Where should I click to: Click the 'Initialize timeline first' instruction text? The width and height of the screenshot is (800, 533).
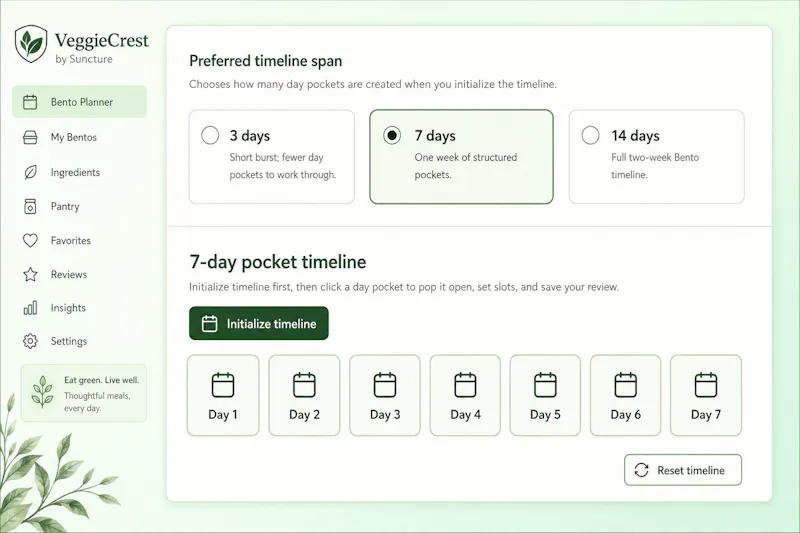pos(404,287)
